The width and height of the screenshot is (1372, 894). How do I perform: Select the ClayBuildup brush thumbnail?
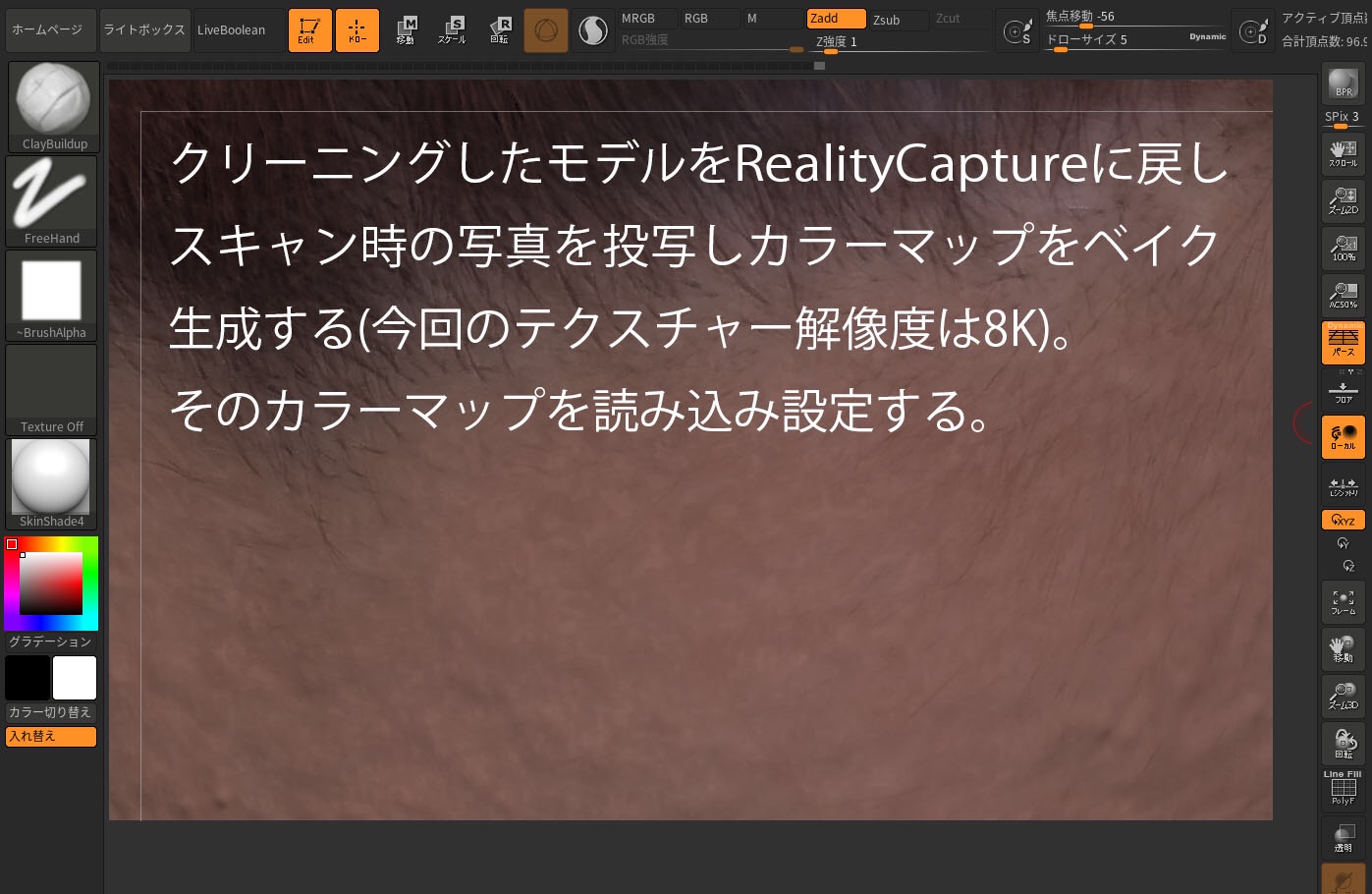[x=53, y=106]
